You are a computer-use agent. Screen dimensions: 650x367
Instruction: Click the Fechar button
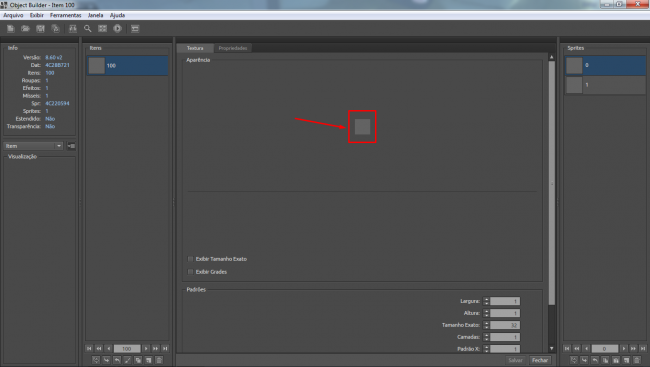[x=540, y=360]
